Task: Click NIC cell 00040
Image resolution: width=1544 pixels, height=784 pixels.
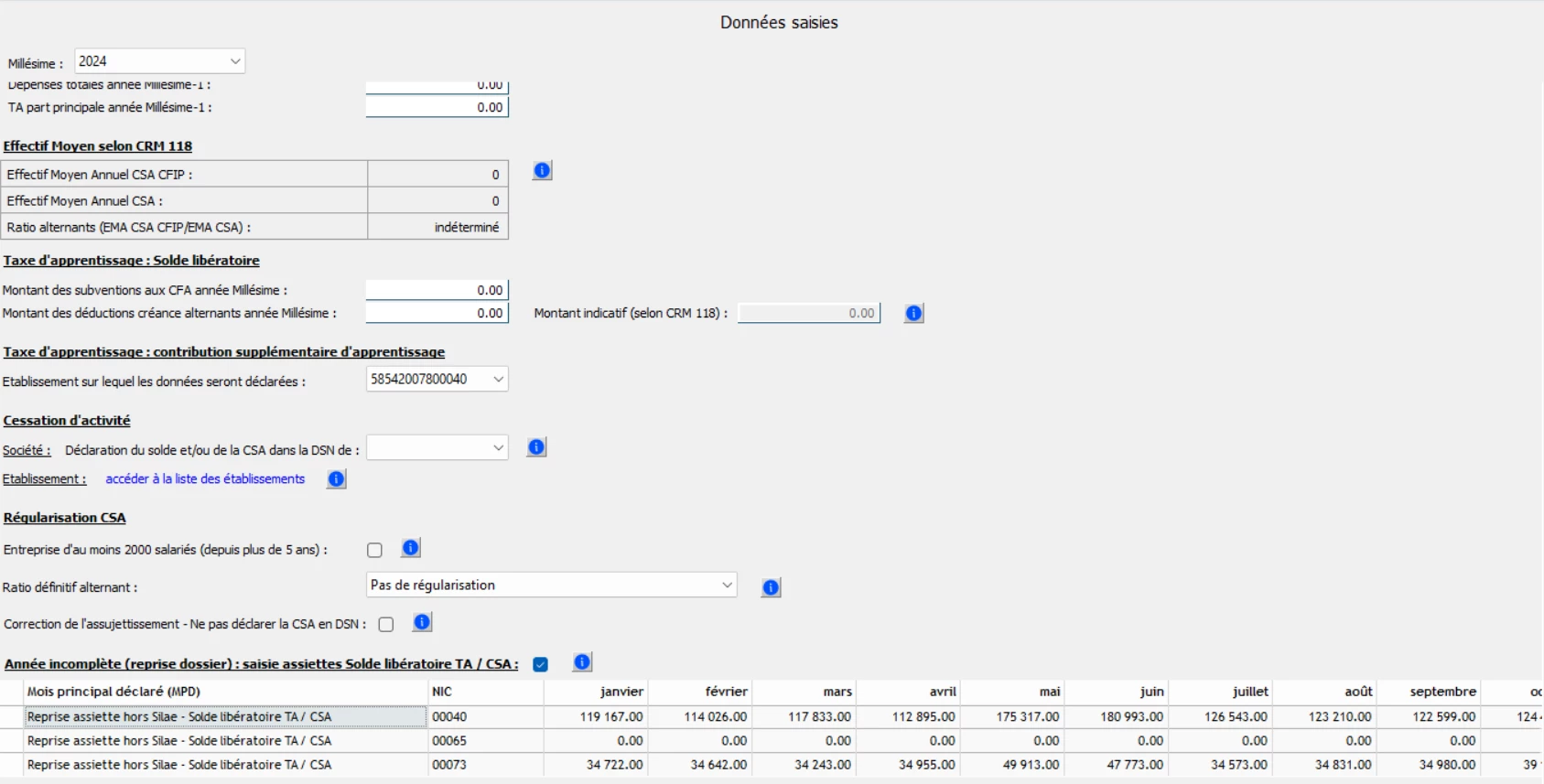Action: point(486,716)
